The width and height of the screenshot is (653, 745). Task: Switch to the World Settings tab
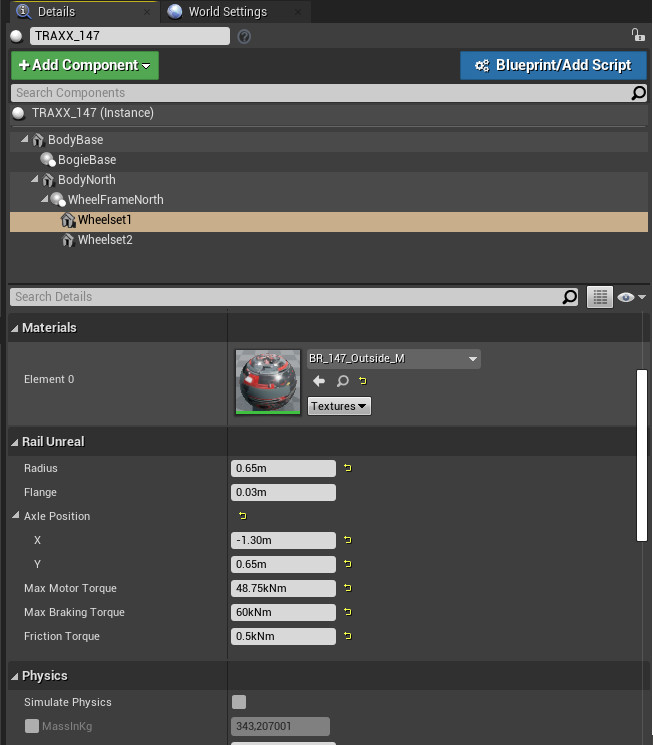[227, 12]
